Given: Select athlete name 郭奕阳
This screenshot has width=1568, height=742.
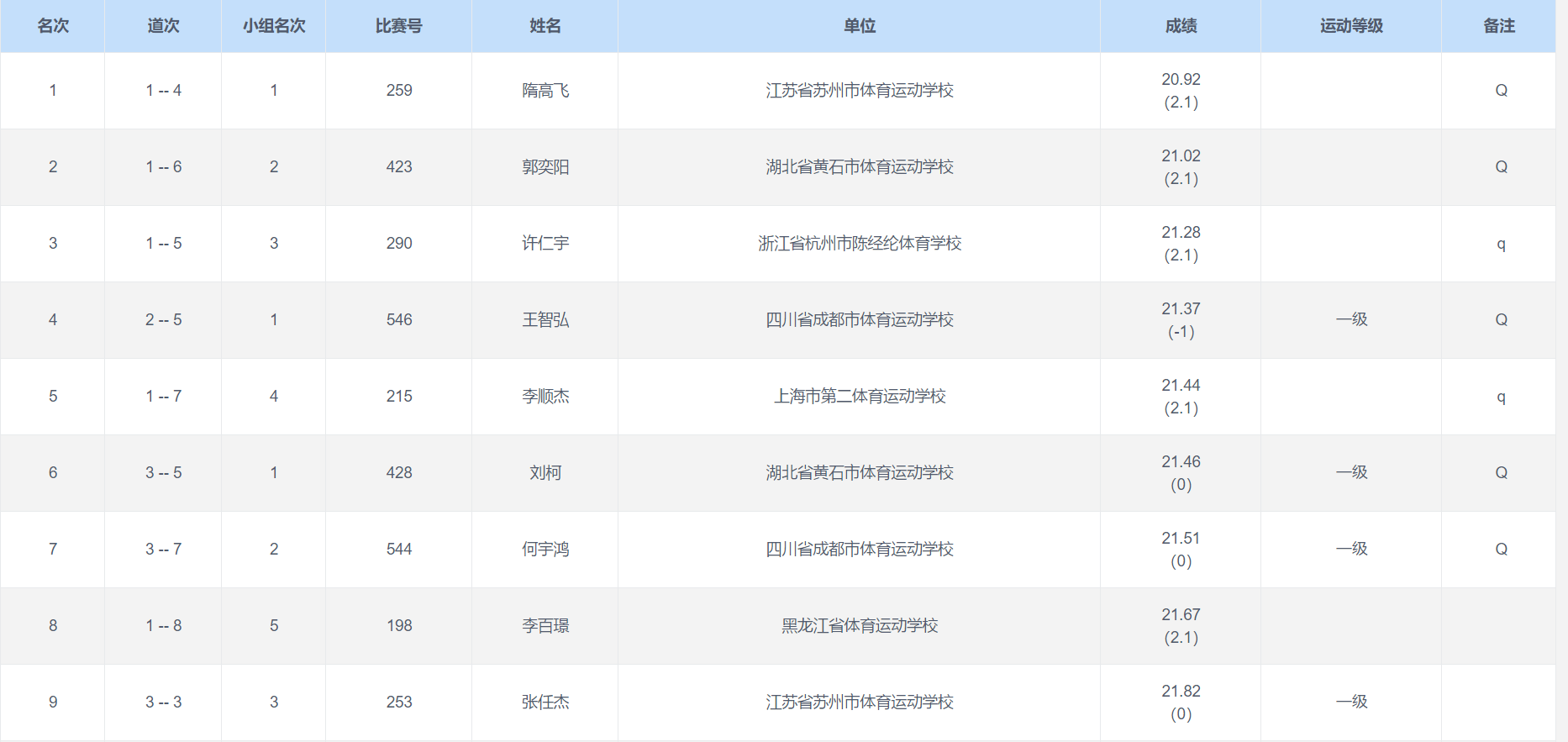Looking at the screenshot, I should (545, 167).
